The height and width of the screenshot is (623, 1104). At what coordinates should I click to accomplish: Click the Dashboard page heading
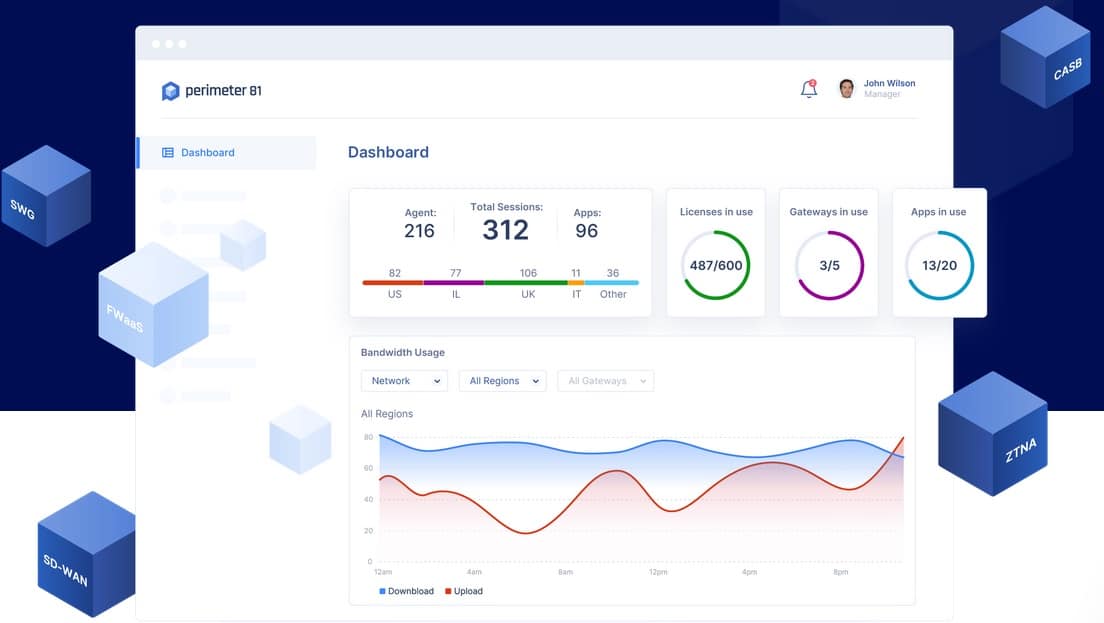[388, 152]
